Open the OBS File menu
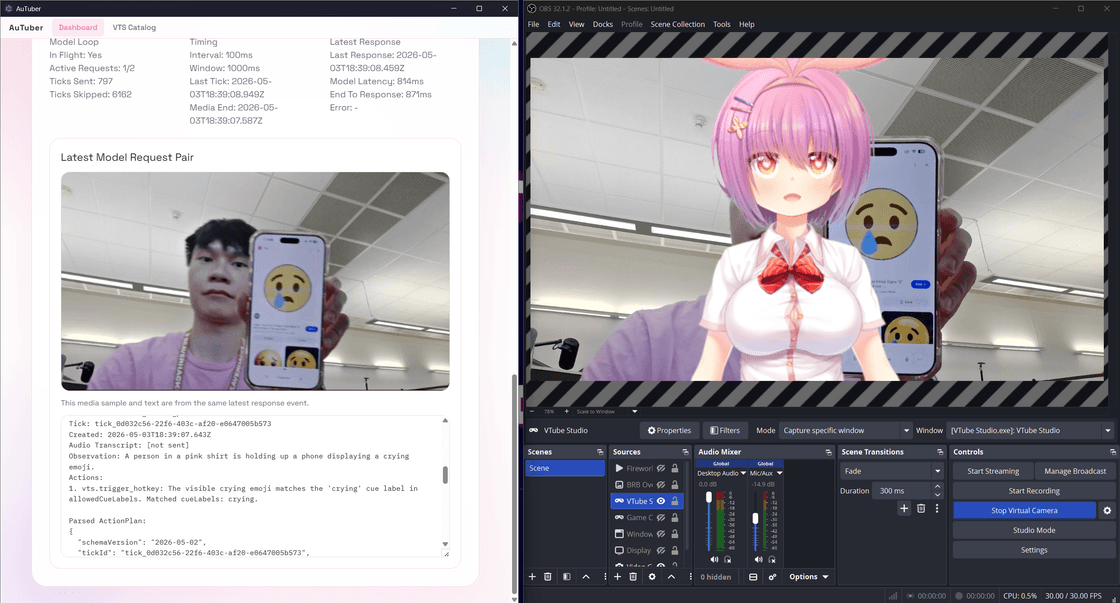This screenshot has width=1120, height=603. point(534,24)
